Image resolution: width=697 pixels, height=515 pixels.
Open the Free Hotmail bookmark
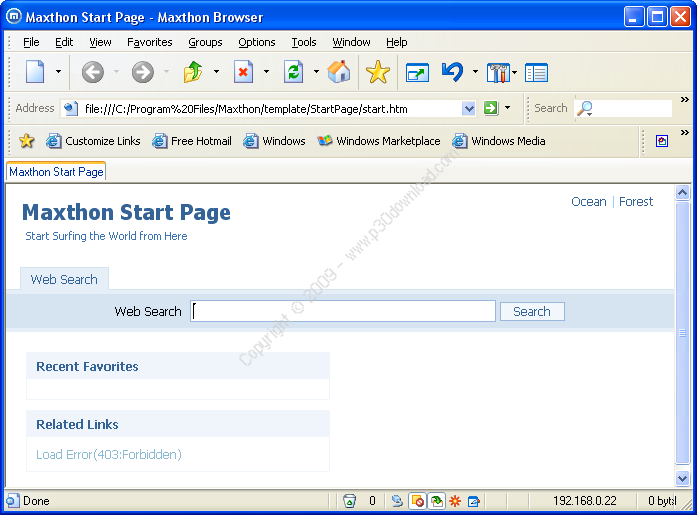coord(192,141)
